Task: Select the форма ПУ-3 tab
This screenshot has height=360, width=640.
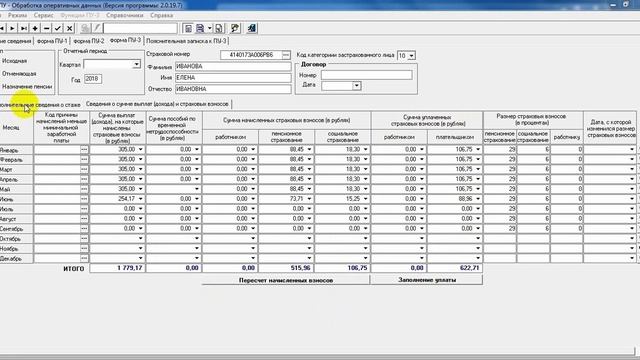Action: (125, 40)
